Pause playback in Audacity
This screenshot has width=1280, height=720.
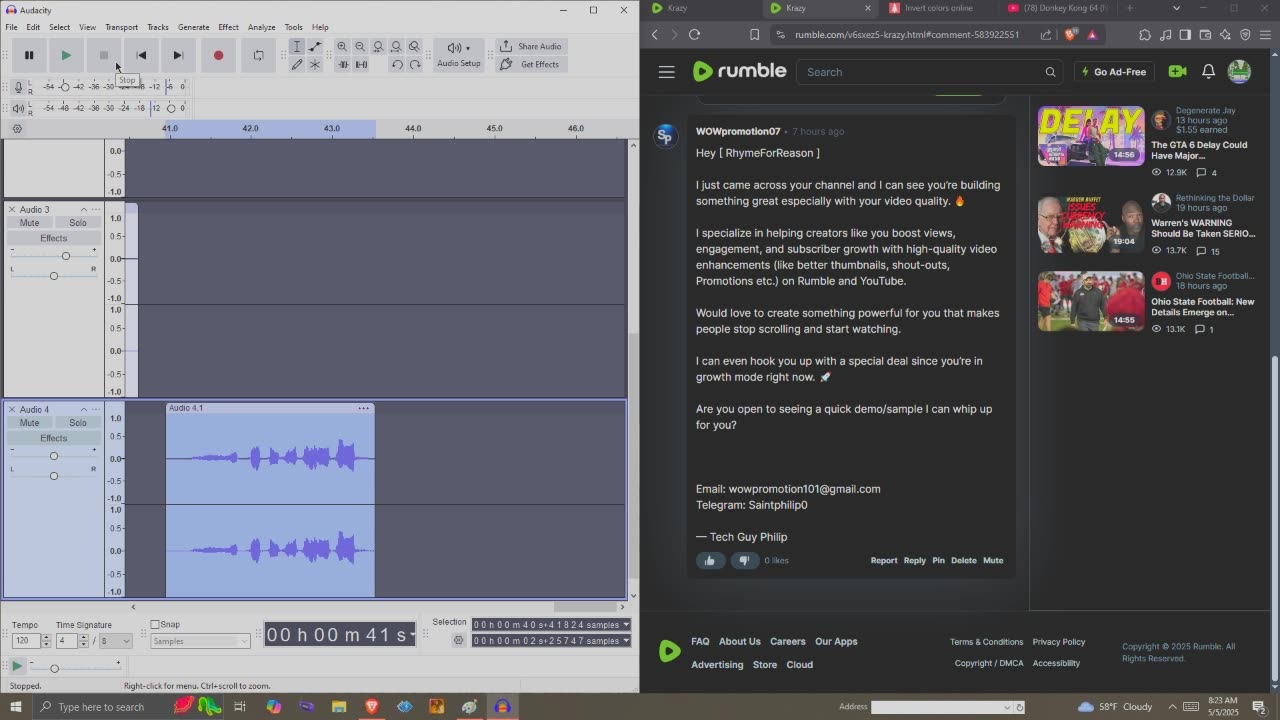(x=29, y=55)
